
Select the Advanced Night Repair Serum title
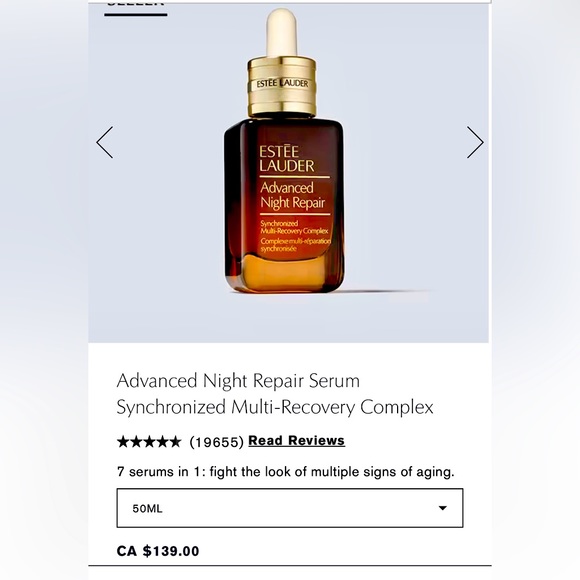point(238,381)
